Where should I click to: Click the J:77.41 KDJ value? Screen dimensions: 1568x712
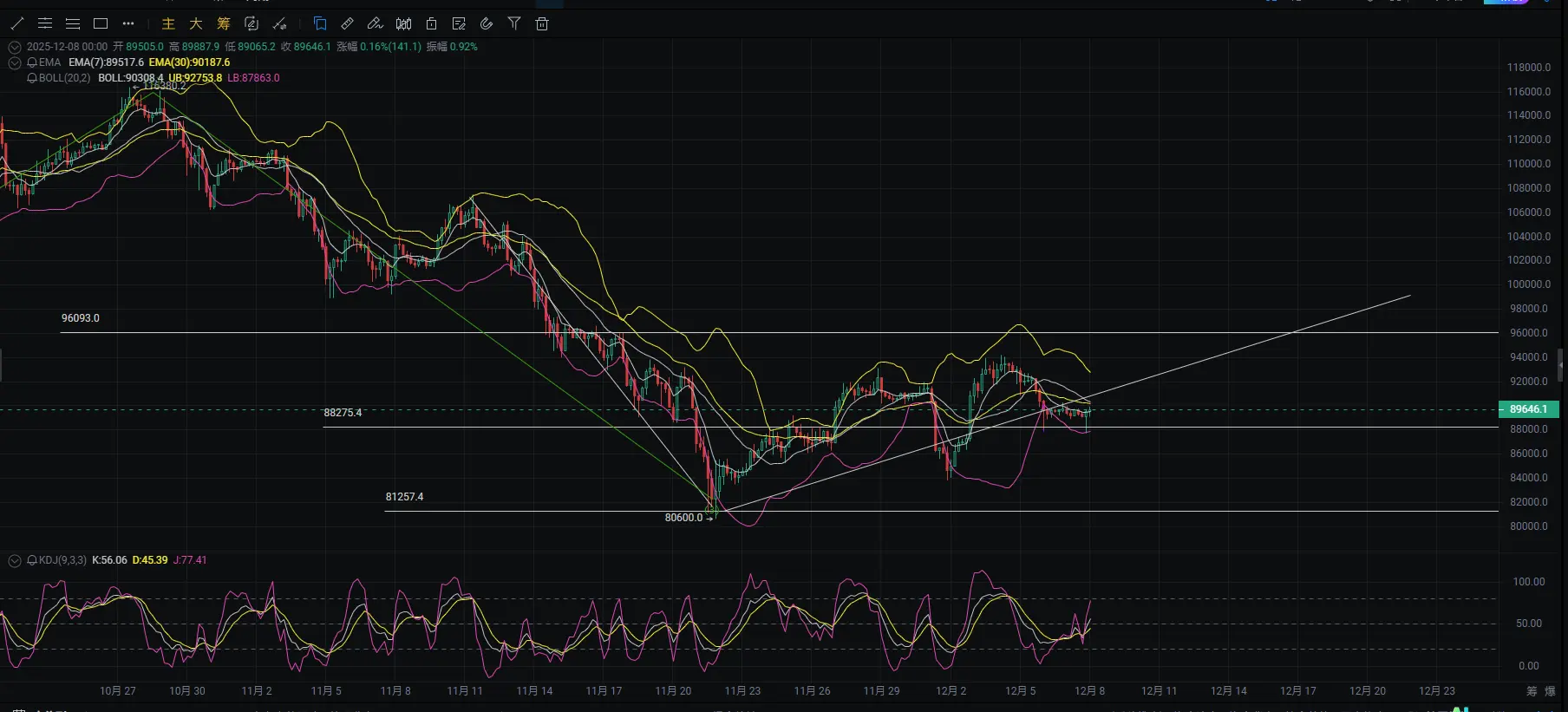click(190, 560)
